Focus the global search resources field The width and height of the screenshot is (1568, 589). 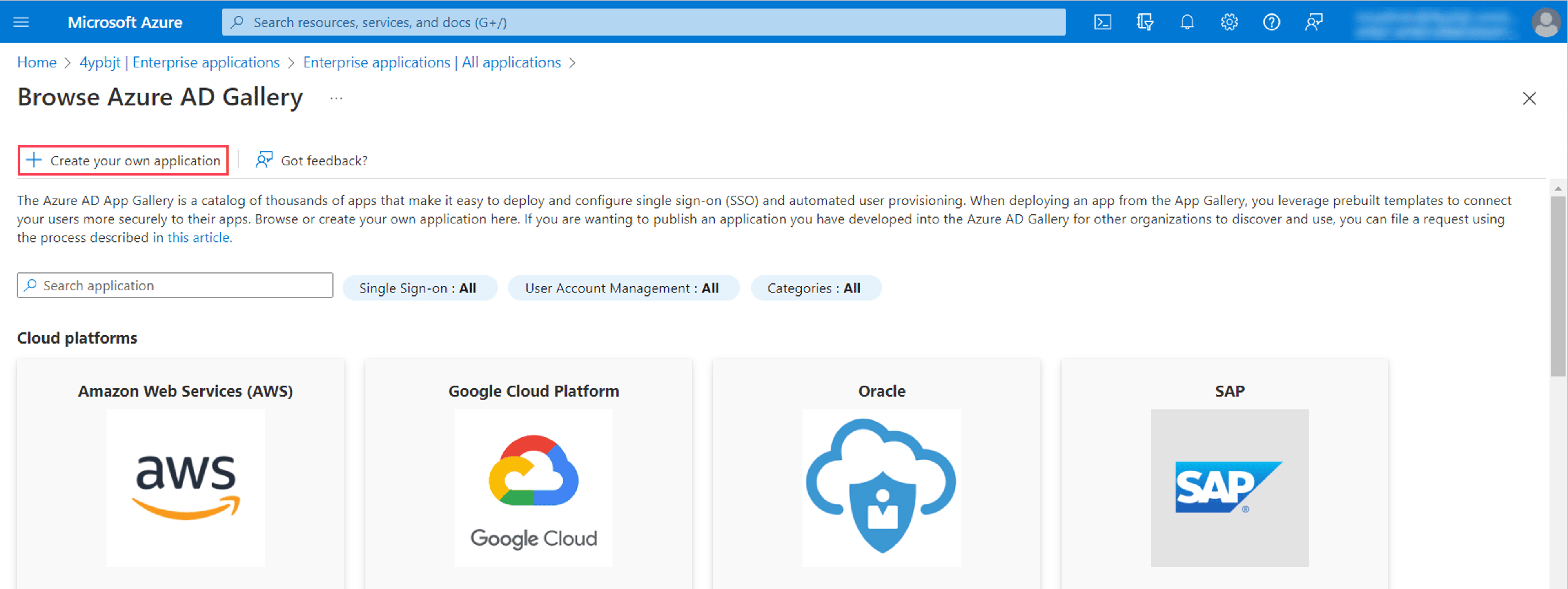pos(644,22)
